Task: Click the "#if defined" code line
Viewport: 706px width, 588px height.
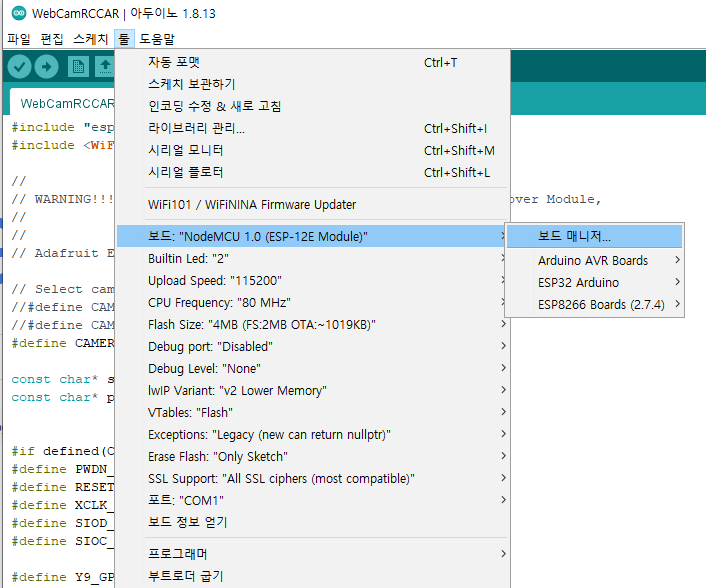Action: pyautogui.click(x=63, y=451)
